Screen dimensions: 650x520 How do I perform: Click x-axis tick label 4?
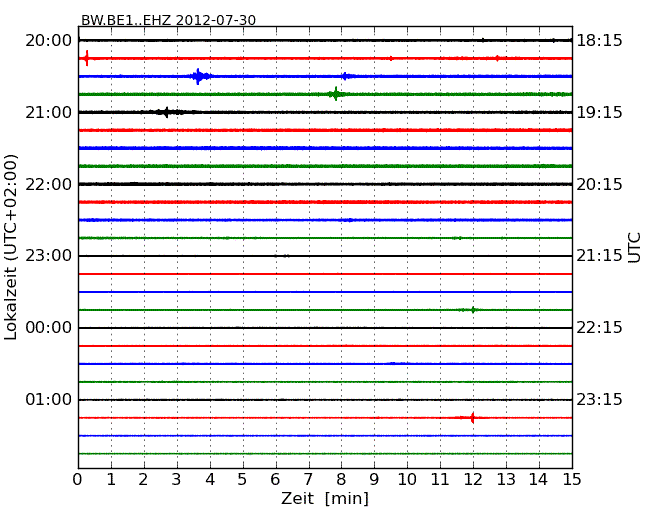[x=210, y=479]
